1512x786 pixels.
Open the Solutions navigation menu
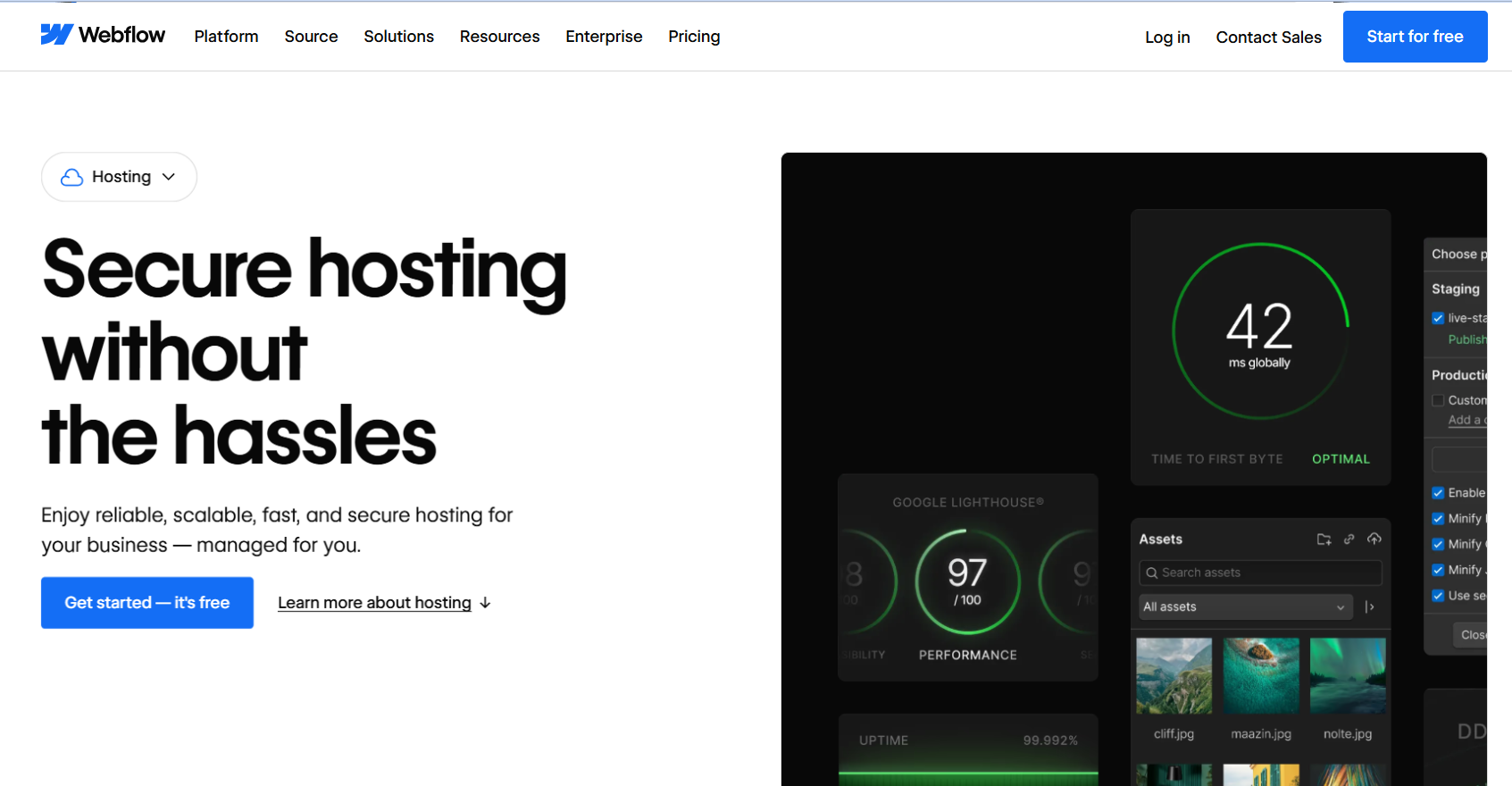398,37
